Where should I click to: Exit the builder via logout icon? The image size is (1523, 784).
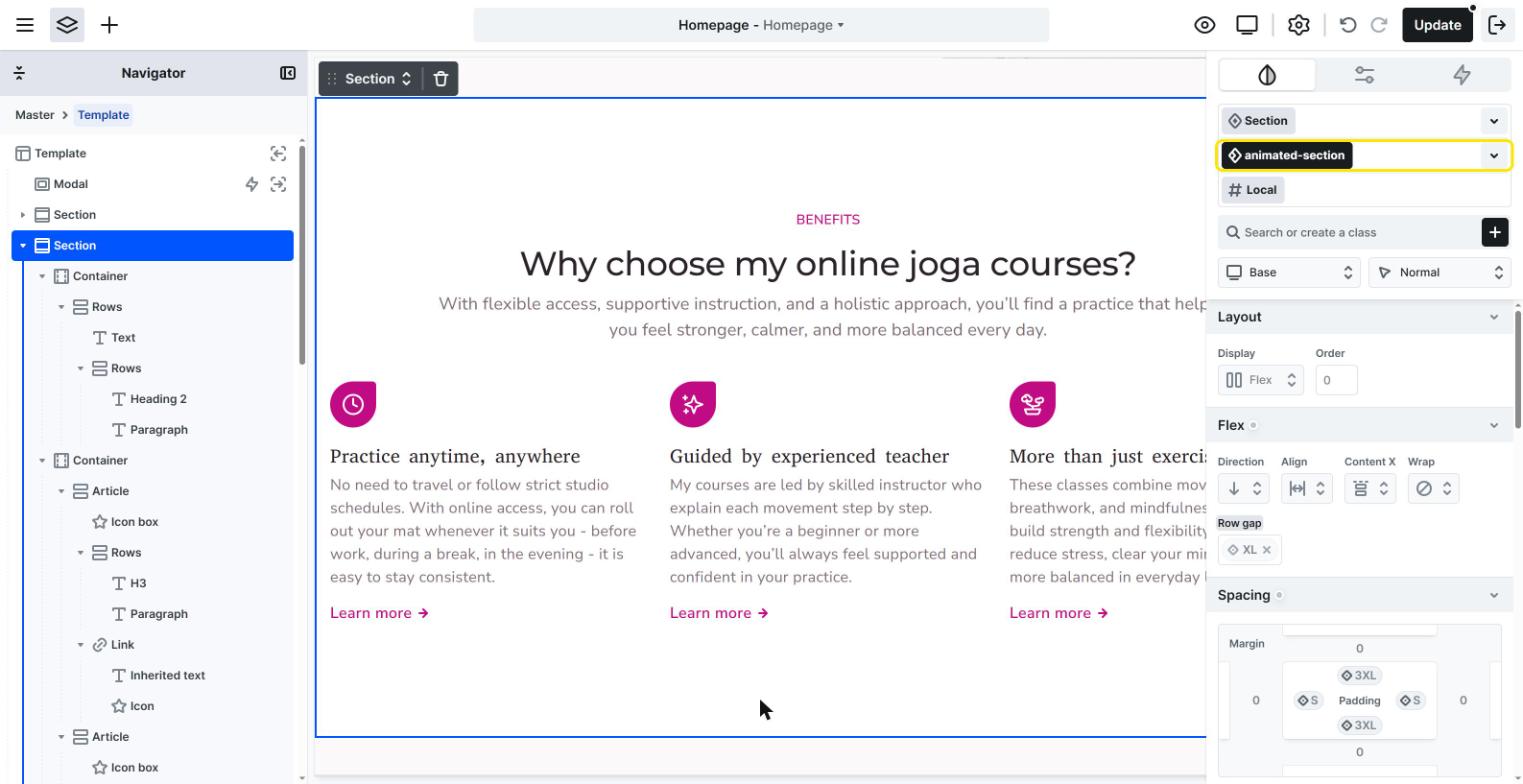(1497, 25)
